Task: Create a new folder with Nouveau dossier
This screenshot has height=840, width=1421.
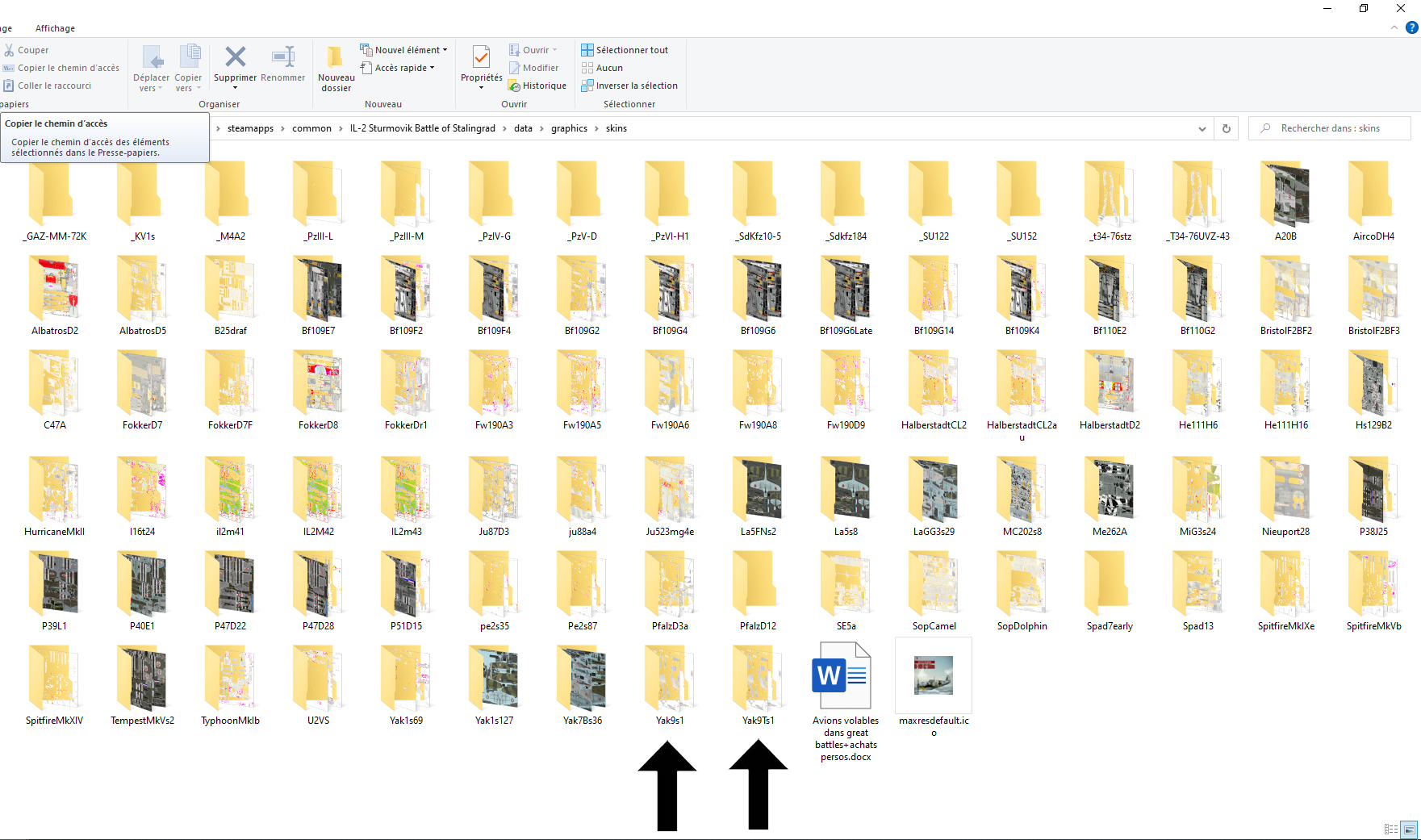Action: point(336,69)
